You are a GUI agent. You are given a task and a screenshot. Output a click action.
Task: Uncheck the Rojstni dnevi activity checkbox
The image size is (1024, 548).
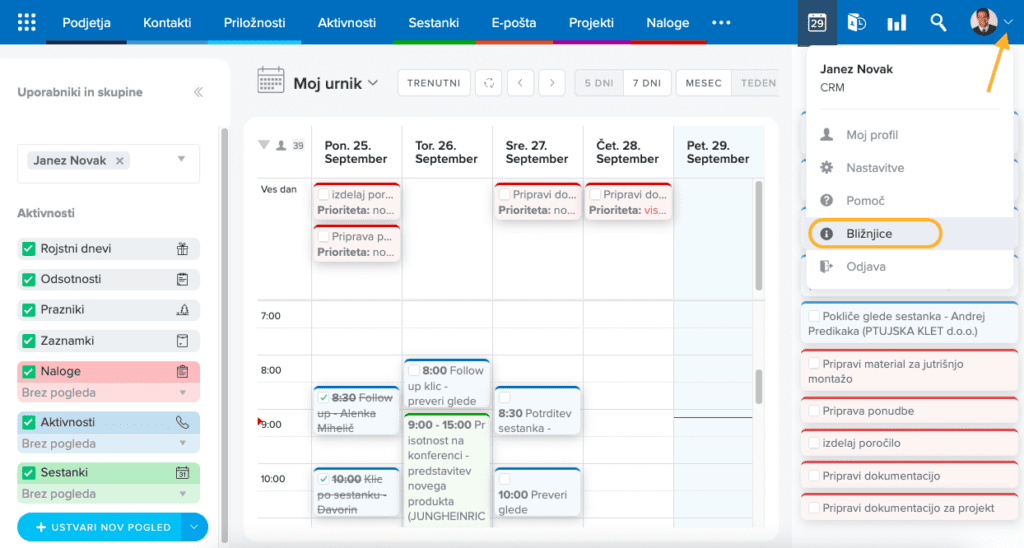point(28,249)
